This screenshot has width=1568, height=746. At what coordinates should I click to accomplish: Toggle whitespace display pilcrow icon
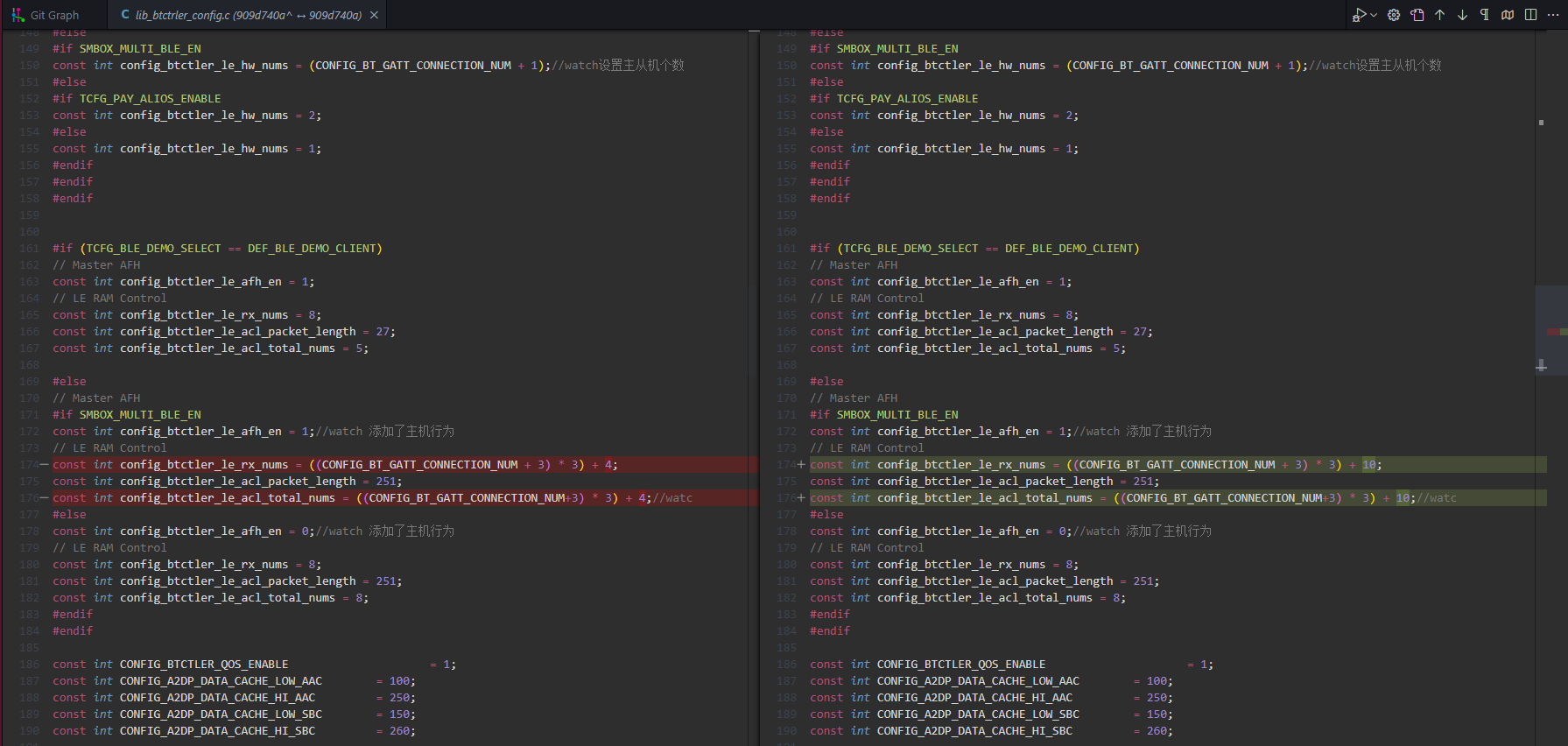point(1485,15)
